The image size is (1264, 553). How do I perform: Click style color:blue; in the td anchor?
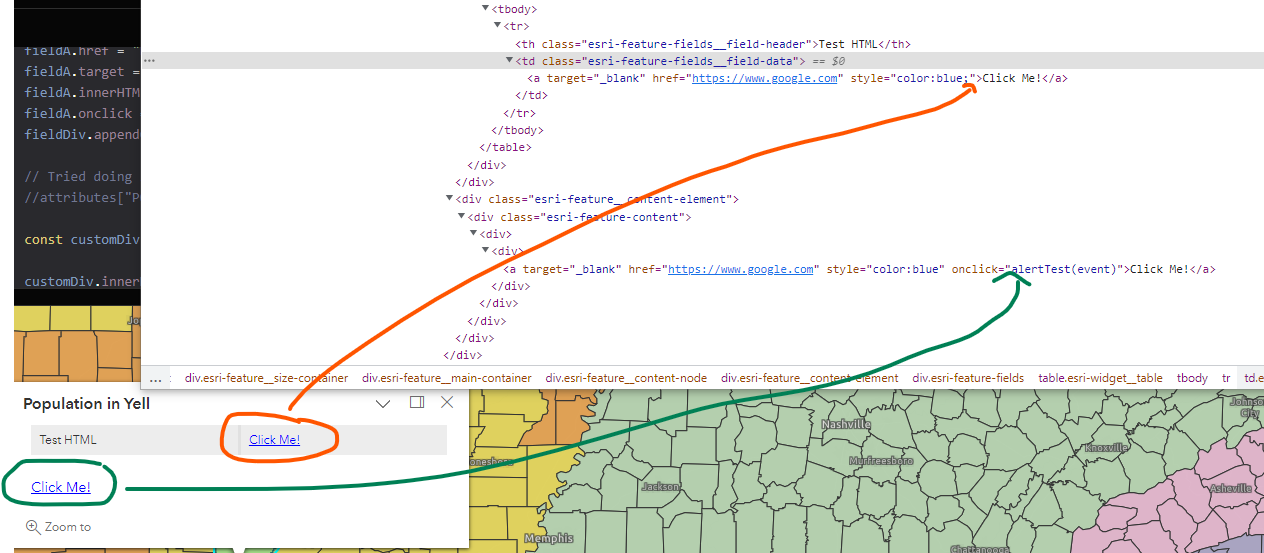(x=911, y=78)
